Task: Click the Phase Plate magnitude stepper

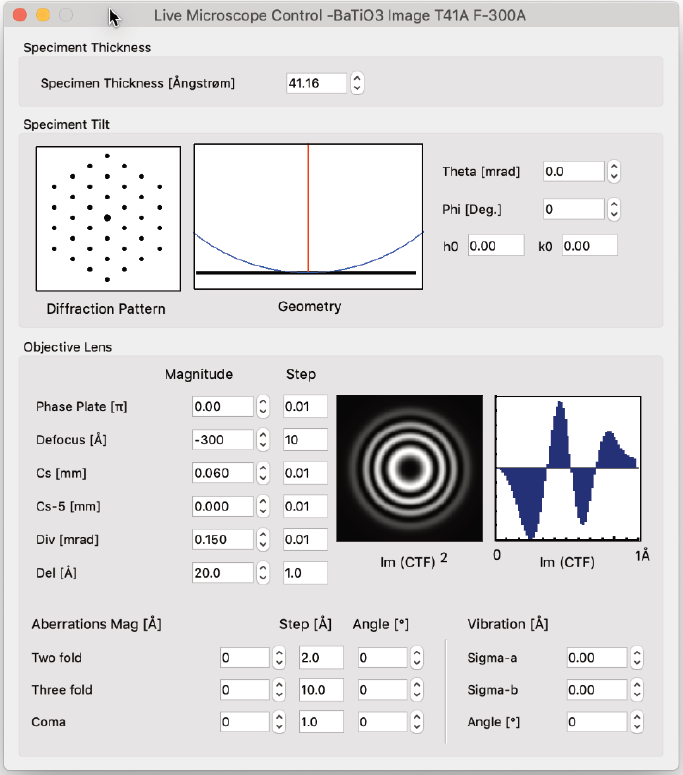Action: 263,406
